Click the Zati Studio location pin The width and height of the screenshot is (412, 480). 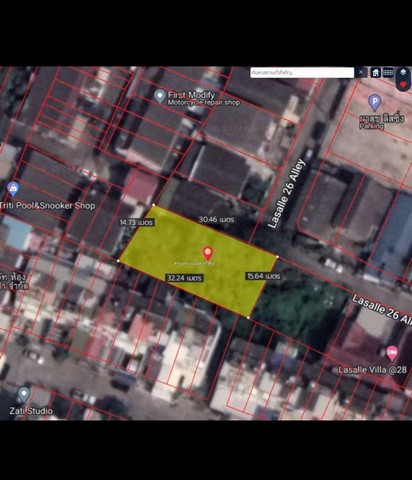[x=23, y=395]
